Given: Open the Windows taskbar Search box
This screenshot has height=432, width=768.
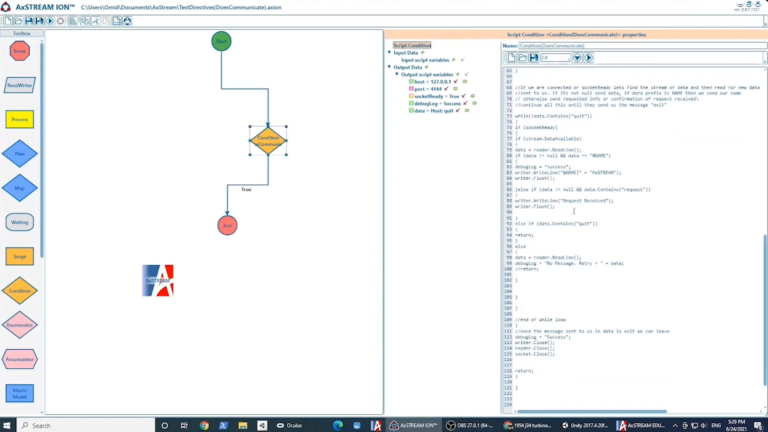Looking at the screenshot, I should pyautogui.click(x=86, y=426).
